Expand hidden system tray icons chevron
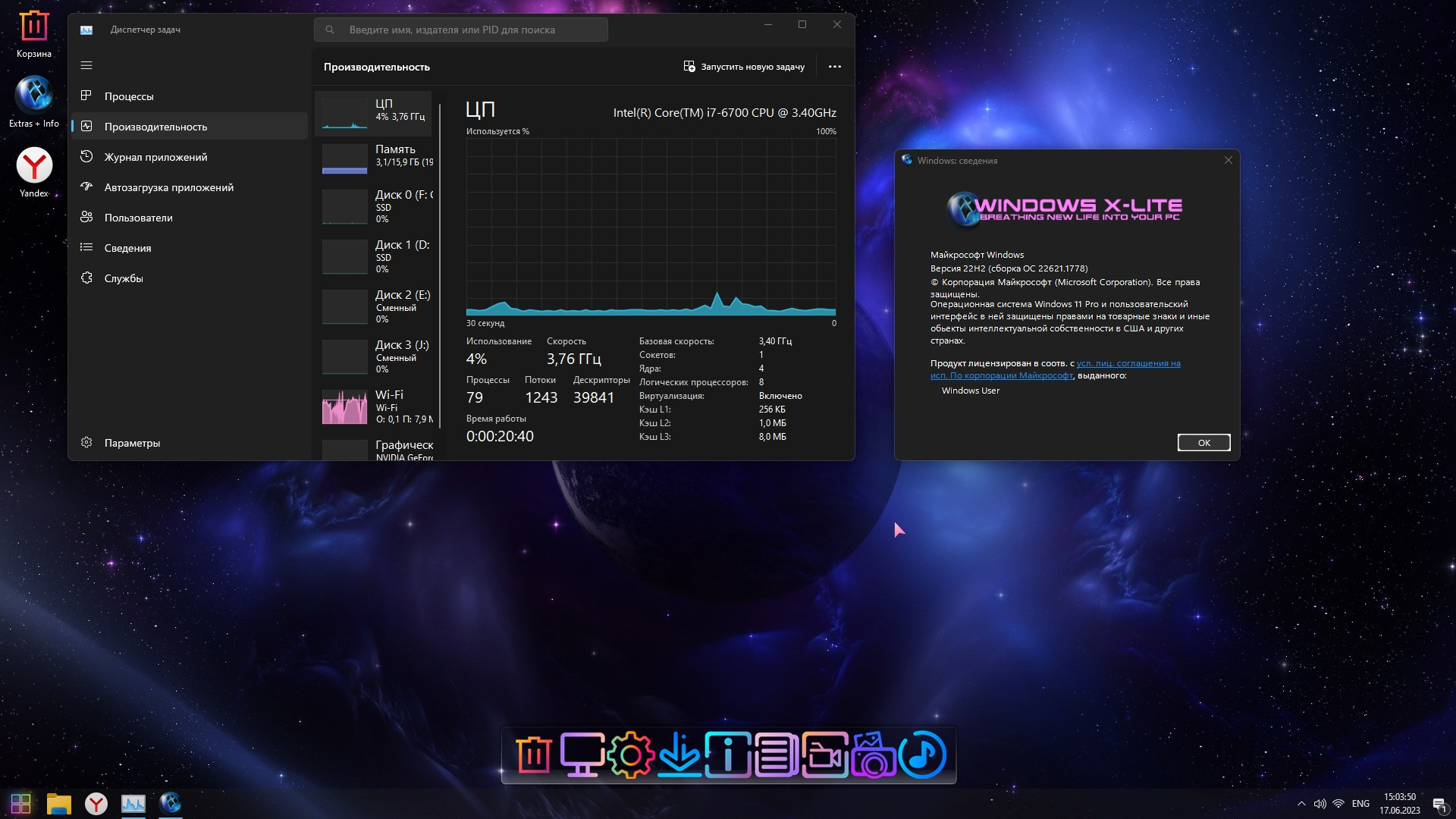 (x=1301, y=804)
